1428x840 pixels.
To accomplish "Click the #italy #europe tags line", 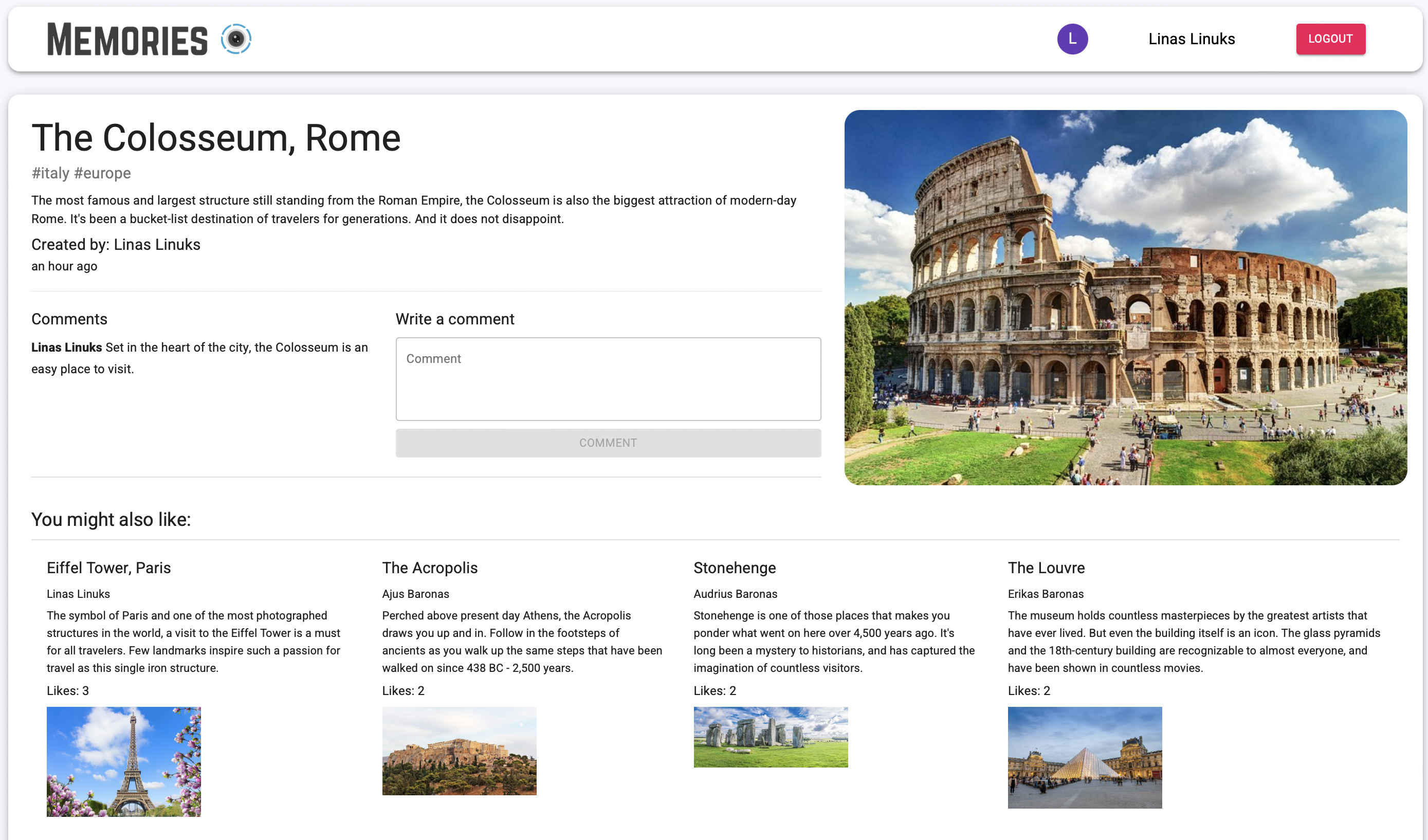I will [81, 173].
